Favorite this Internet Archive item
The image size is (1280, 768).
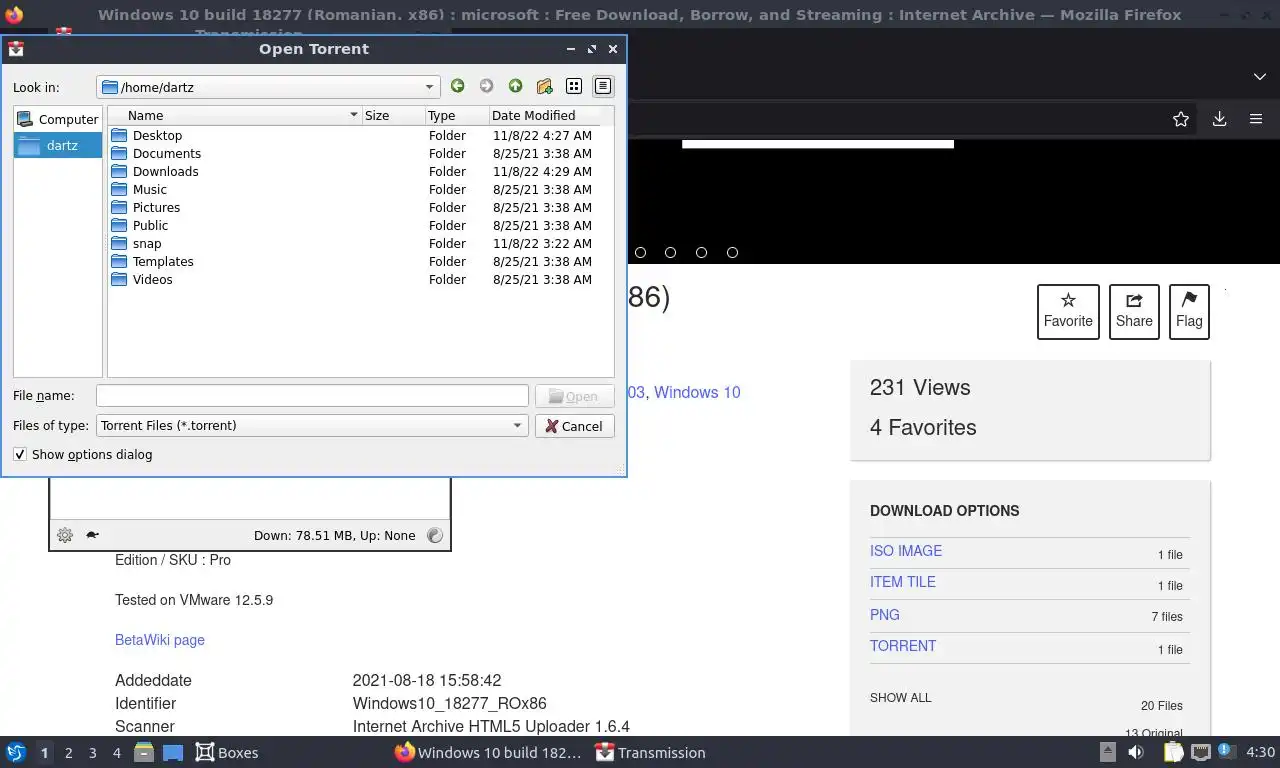coord(1068,311)
